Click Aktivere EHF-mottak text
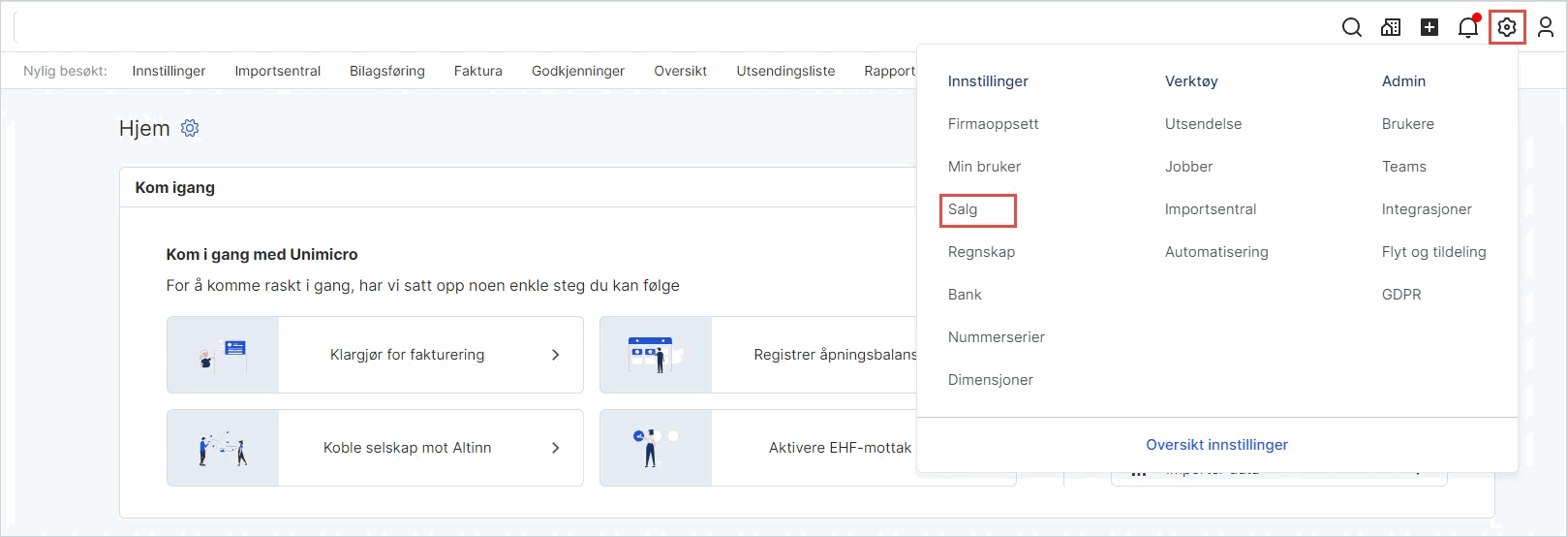 (840, 448)
